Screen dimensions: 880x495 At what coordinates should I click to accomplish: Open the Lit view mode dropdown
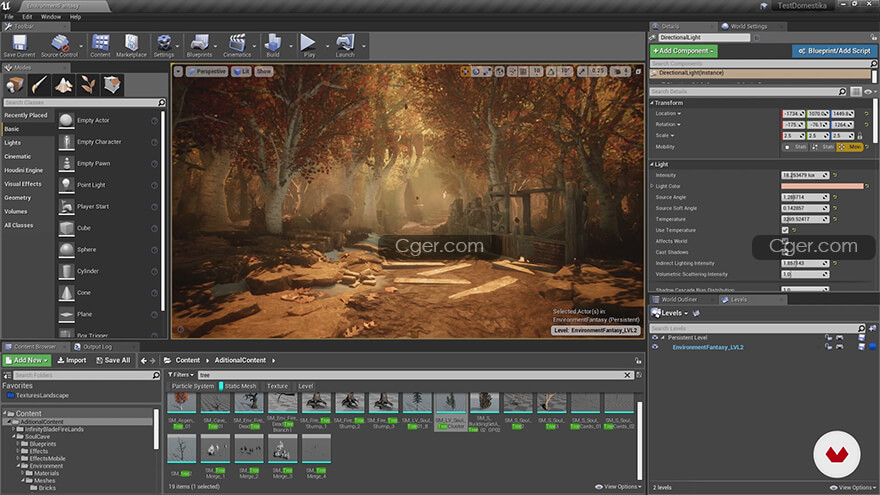241,71
